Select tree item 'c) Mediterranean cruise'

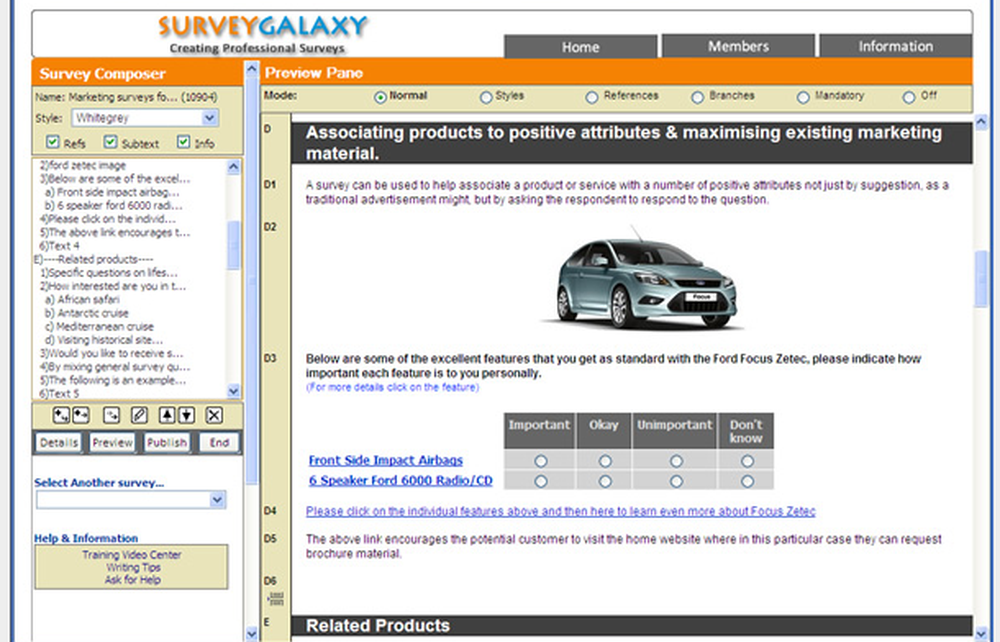click(x=99, y=326)
